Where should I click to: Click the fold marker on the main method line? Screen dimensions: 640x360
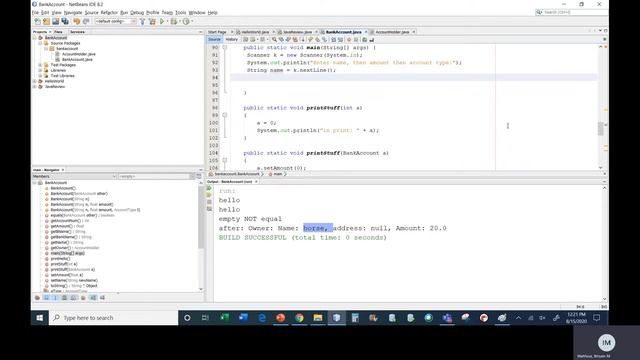(224, 47)
